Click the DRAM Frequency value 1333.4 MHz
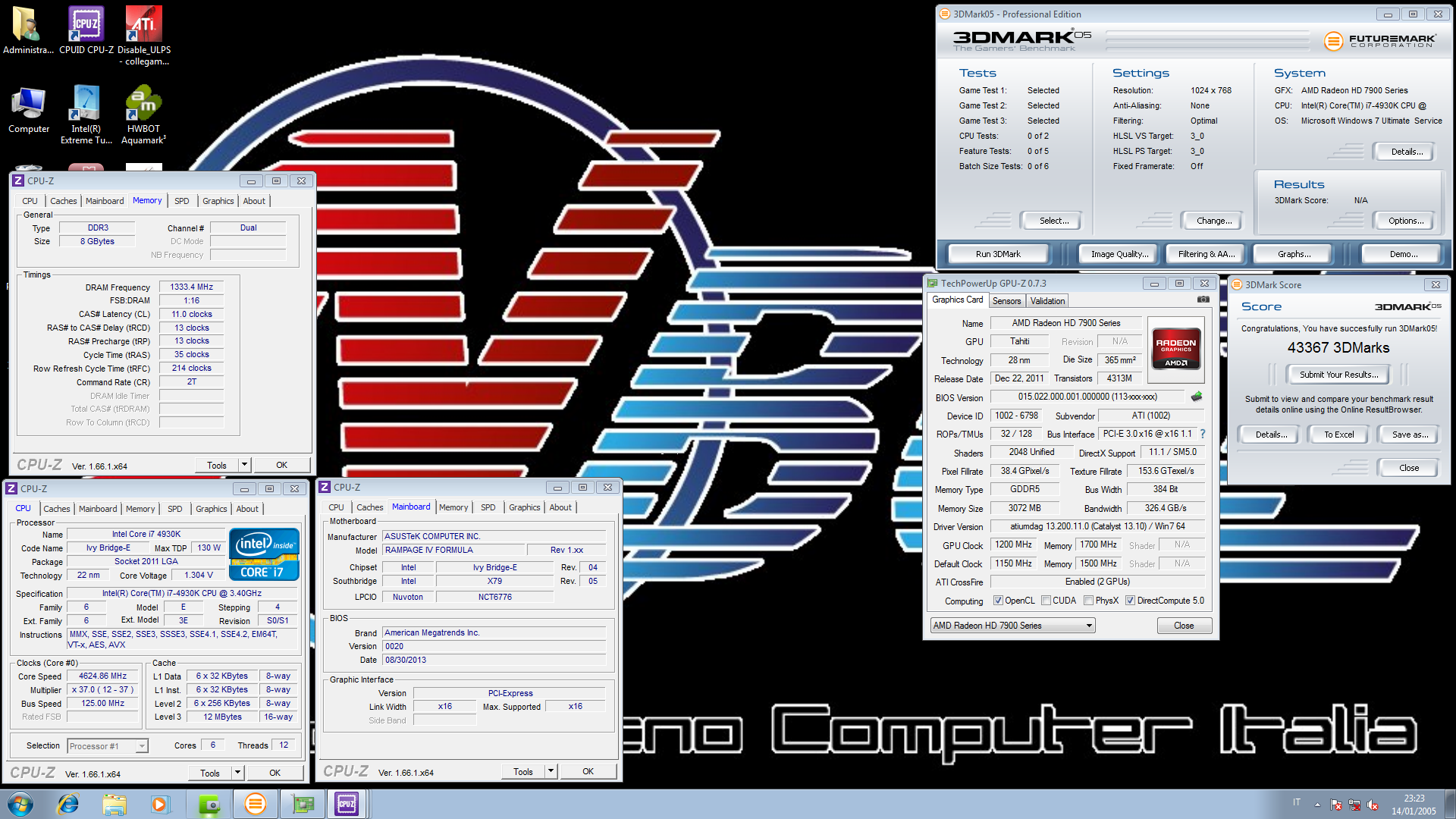 tap(191, 287)
